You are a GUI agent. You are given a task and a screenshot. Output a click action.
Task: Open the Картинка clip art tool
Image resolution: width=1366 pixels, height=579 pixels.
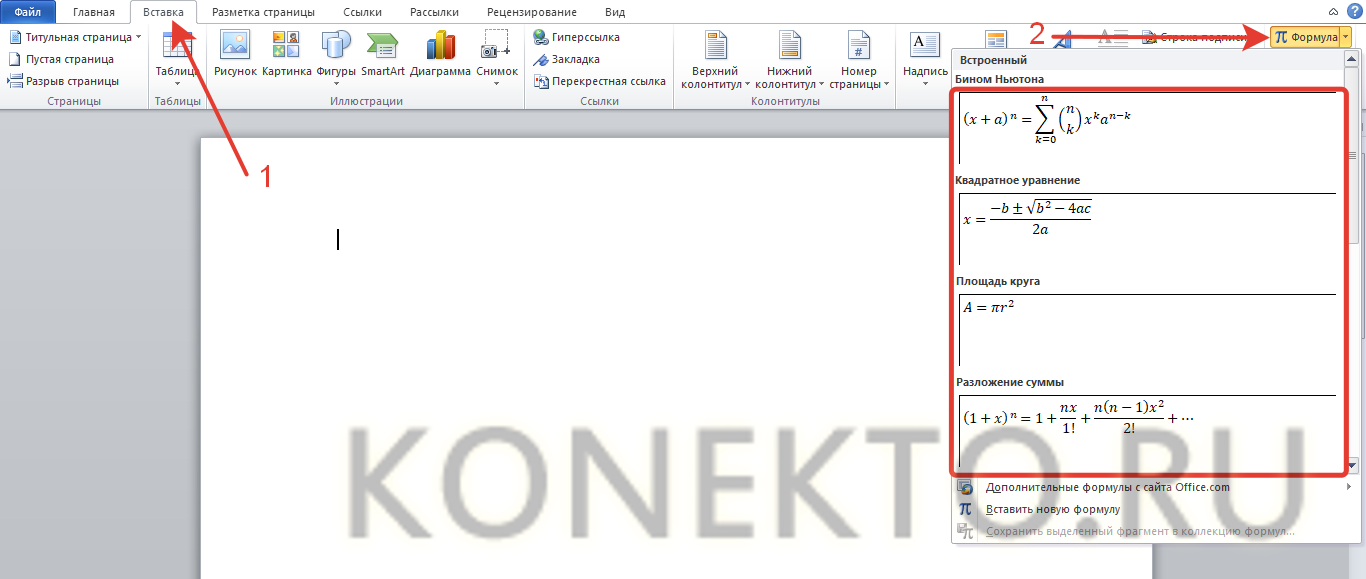point(286,52)
